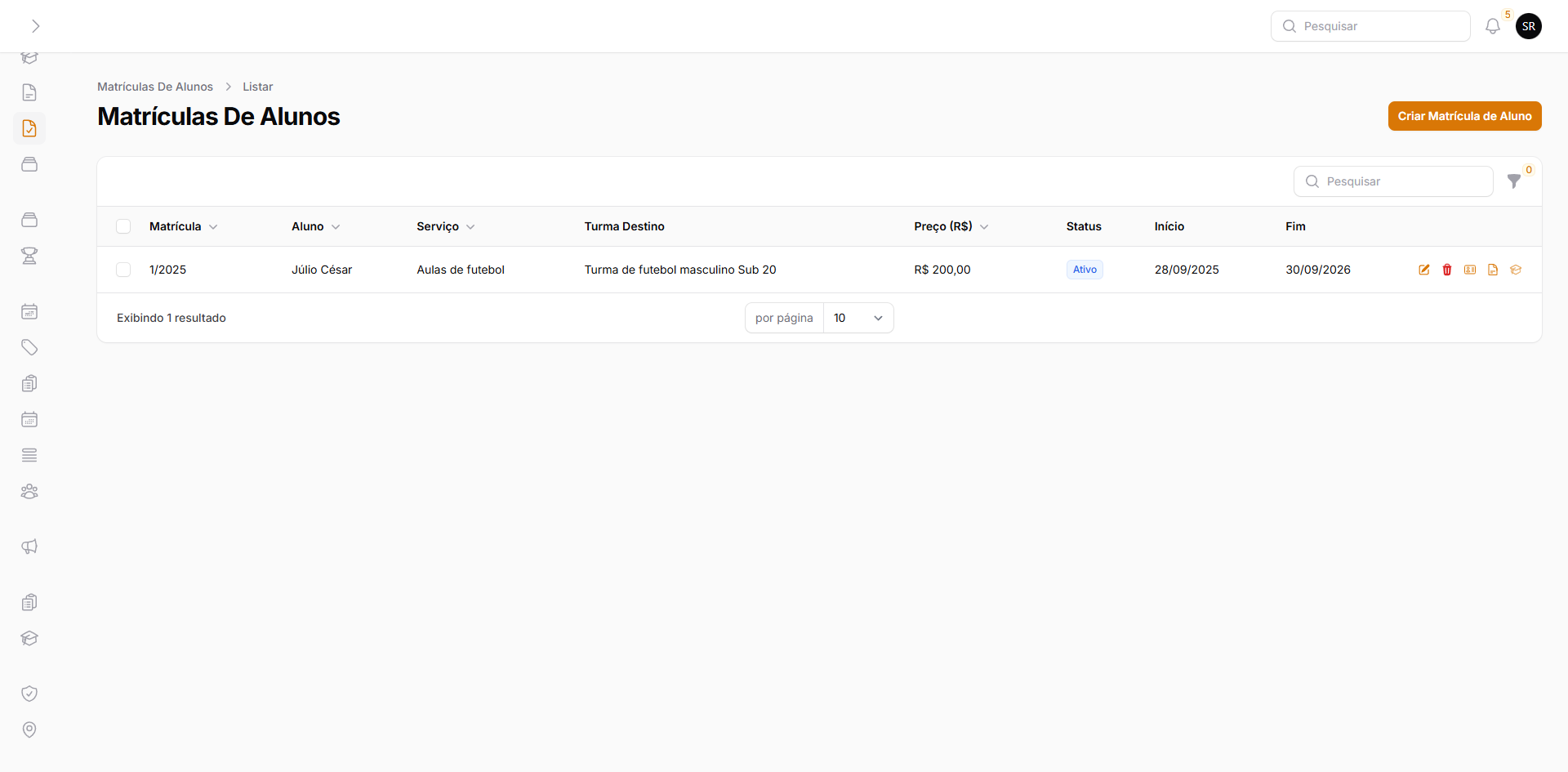Viewport: 1568px width, 772px height.
Task: Open the table filter funnel icon
Action: coord(1513,181)
